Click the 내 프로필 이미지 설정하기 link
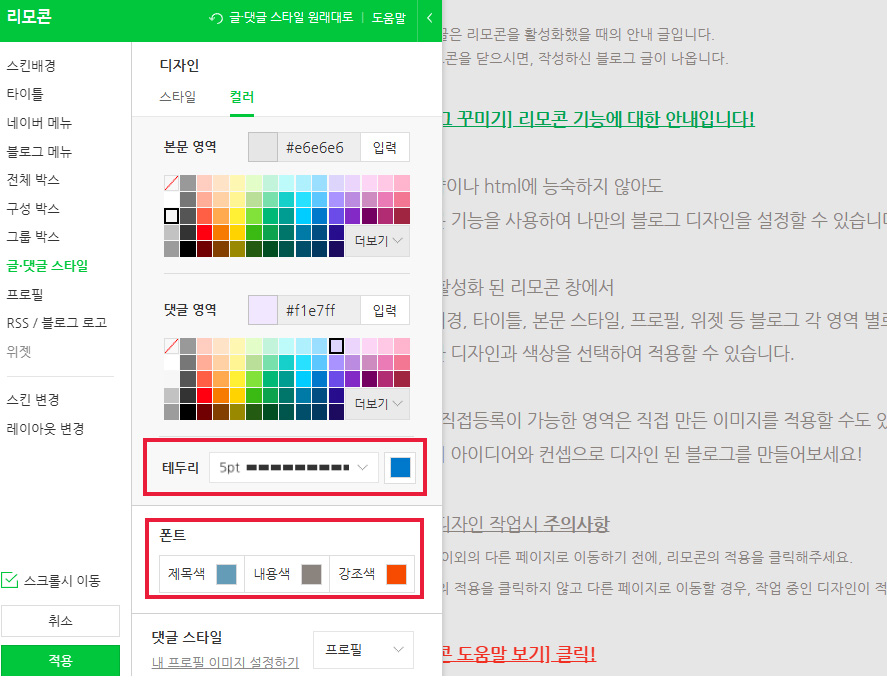Screen dimensions: 887x684 click(225, 662)
